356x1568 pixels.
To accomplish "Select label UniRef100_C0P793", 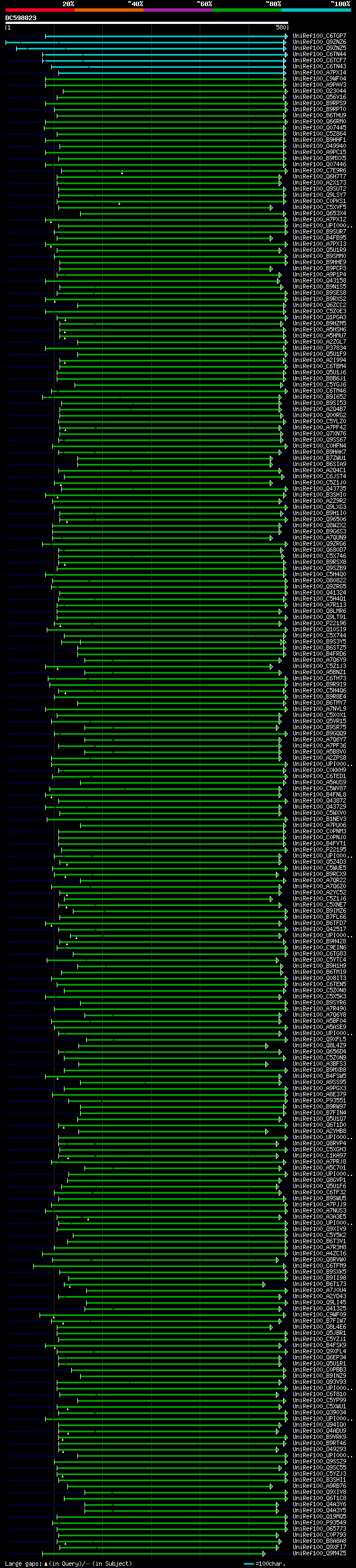I will click(319, 1535).
